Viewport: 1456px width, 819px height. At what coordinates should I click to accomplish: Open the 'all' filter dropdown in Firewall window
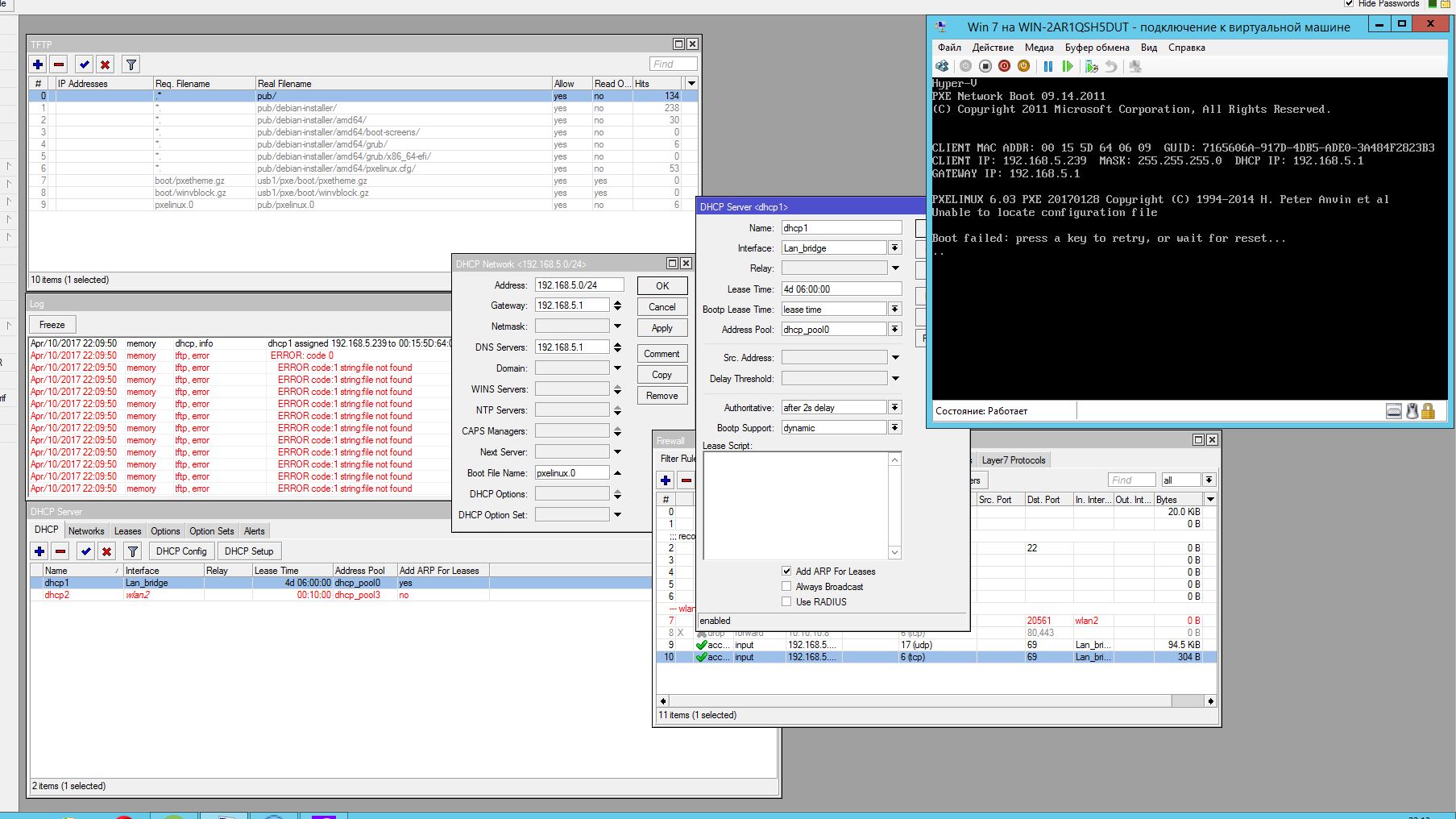click(1209, 480)
